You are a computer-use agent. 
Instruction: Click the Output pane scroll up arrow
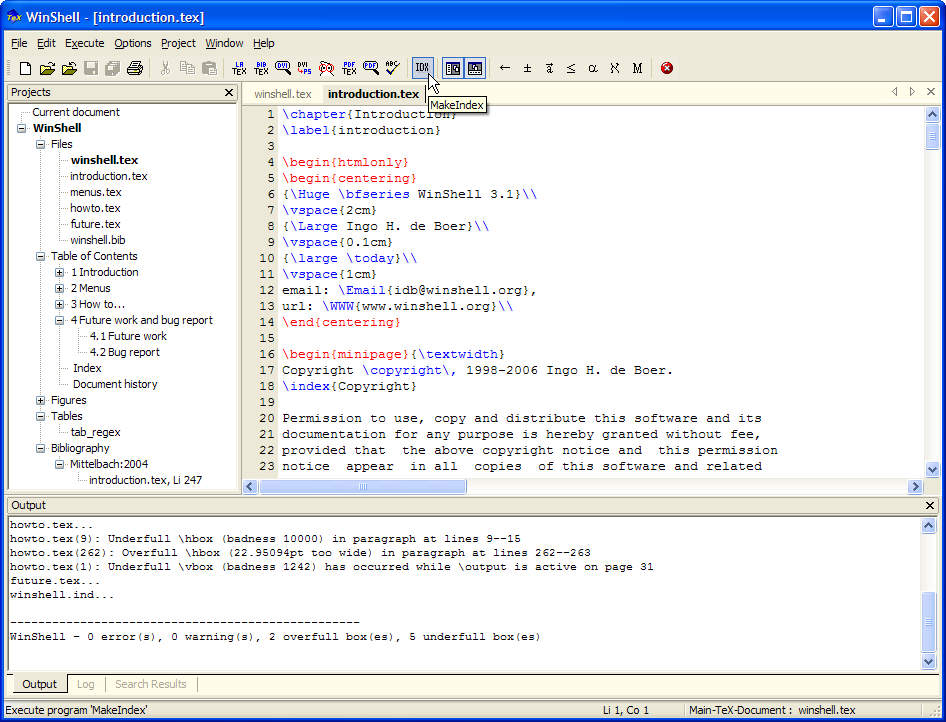(x=929, y=525)
